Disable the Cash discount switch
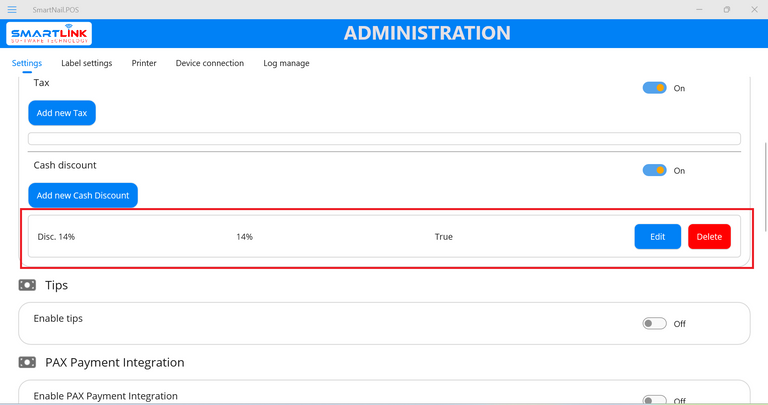Viewport: 768px width, 405px height. coord(655,170)
